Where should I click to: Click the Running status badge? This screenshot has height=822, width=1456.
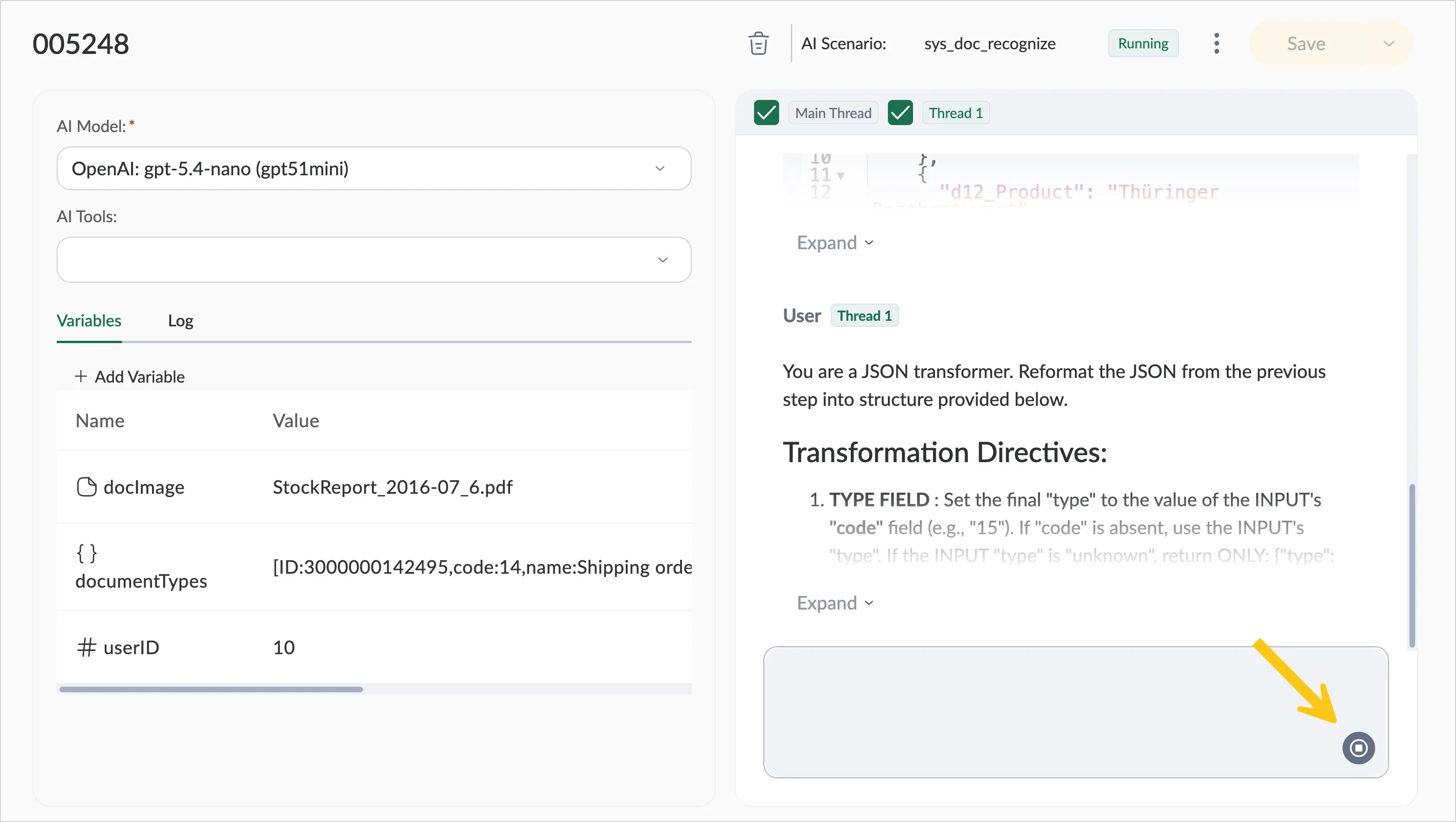[1143, 44]
